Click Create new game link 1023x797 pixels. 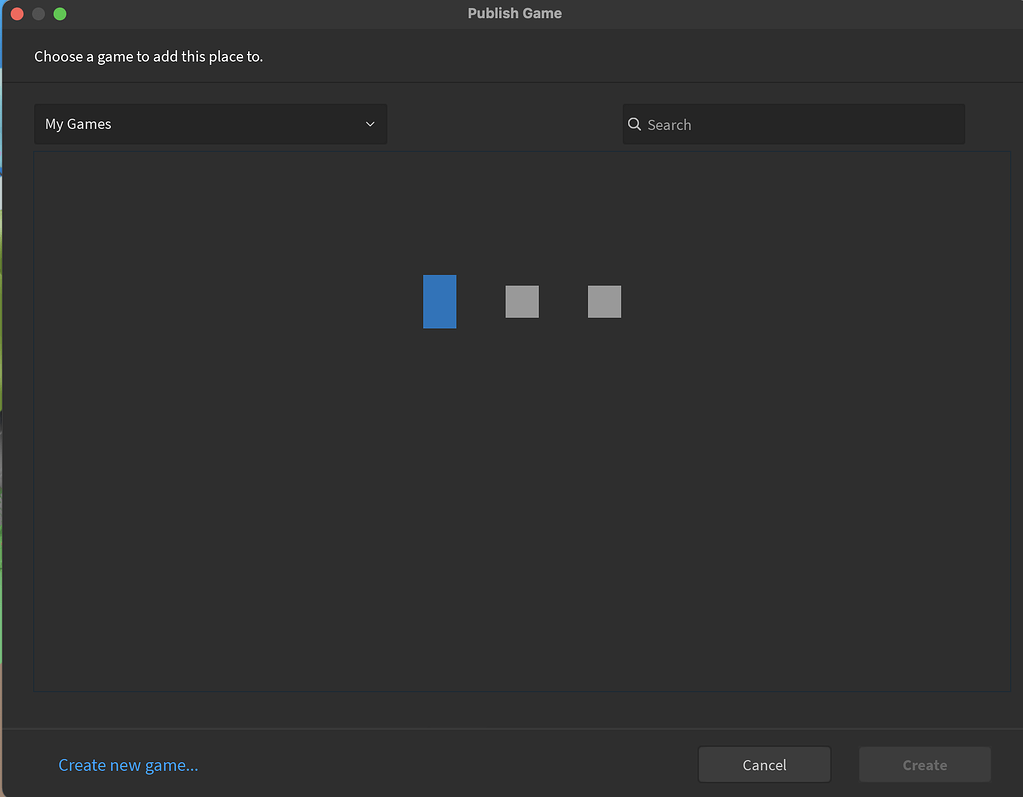(127, 764)
